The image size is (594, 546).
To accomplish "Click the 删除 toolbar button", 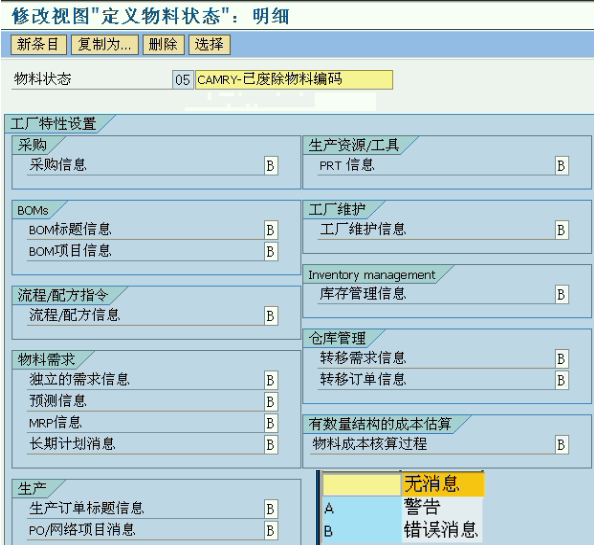I will [164, 45].
